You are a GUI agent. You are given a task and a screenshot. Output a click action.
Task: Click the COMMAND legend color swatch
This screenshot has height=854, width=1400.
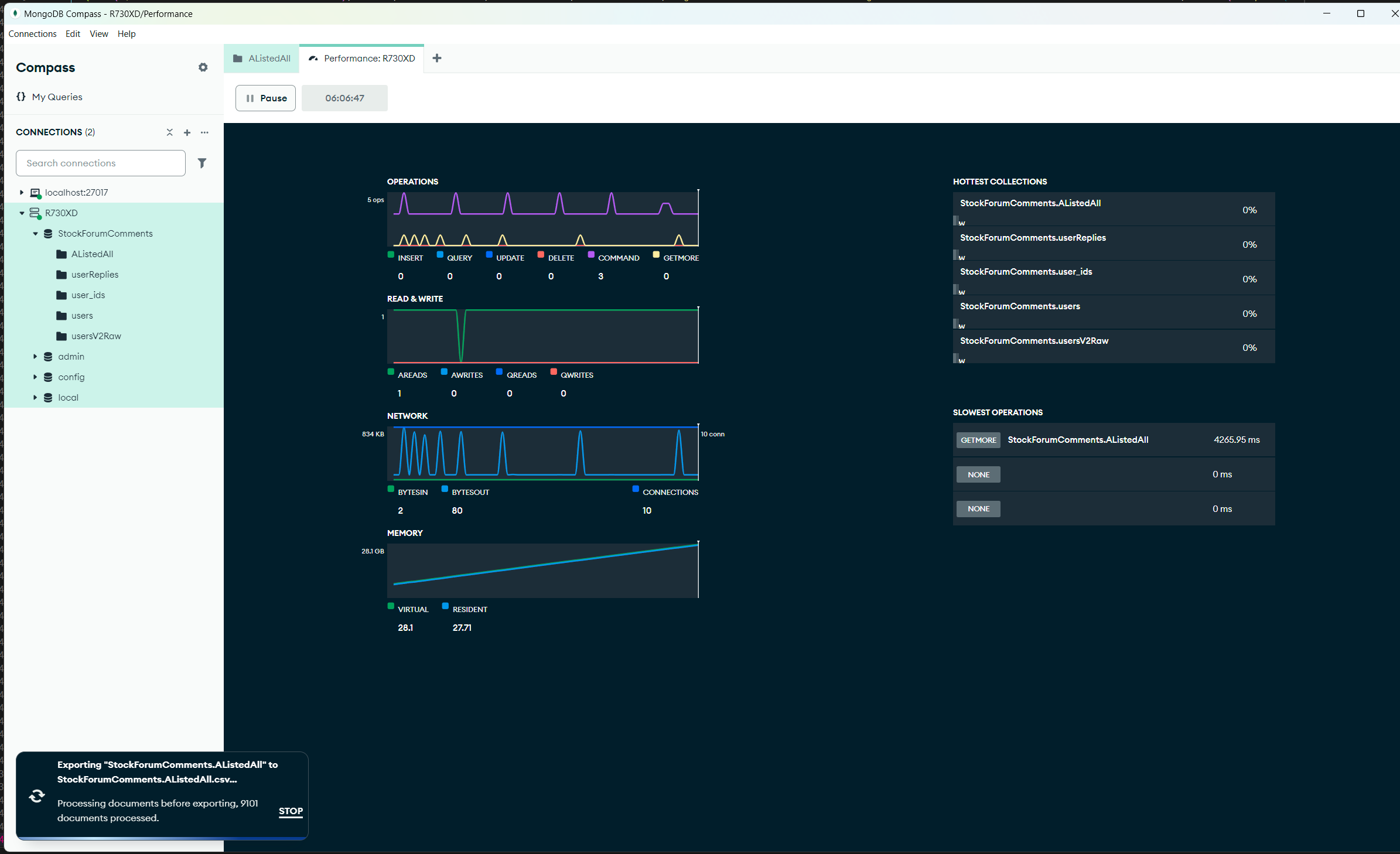591,254
